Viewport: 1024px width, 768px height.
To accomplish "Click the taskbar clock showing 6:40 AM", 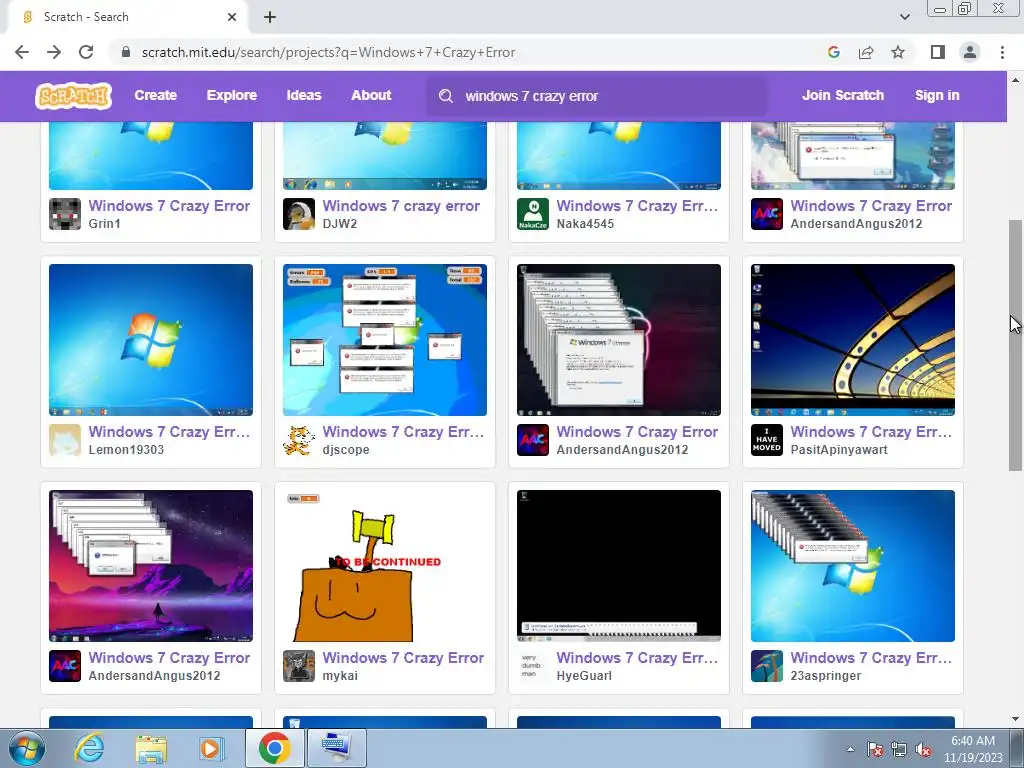I will point(972,749).
